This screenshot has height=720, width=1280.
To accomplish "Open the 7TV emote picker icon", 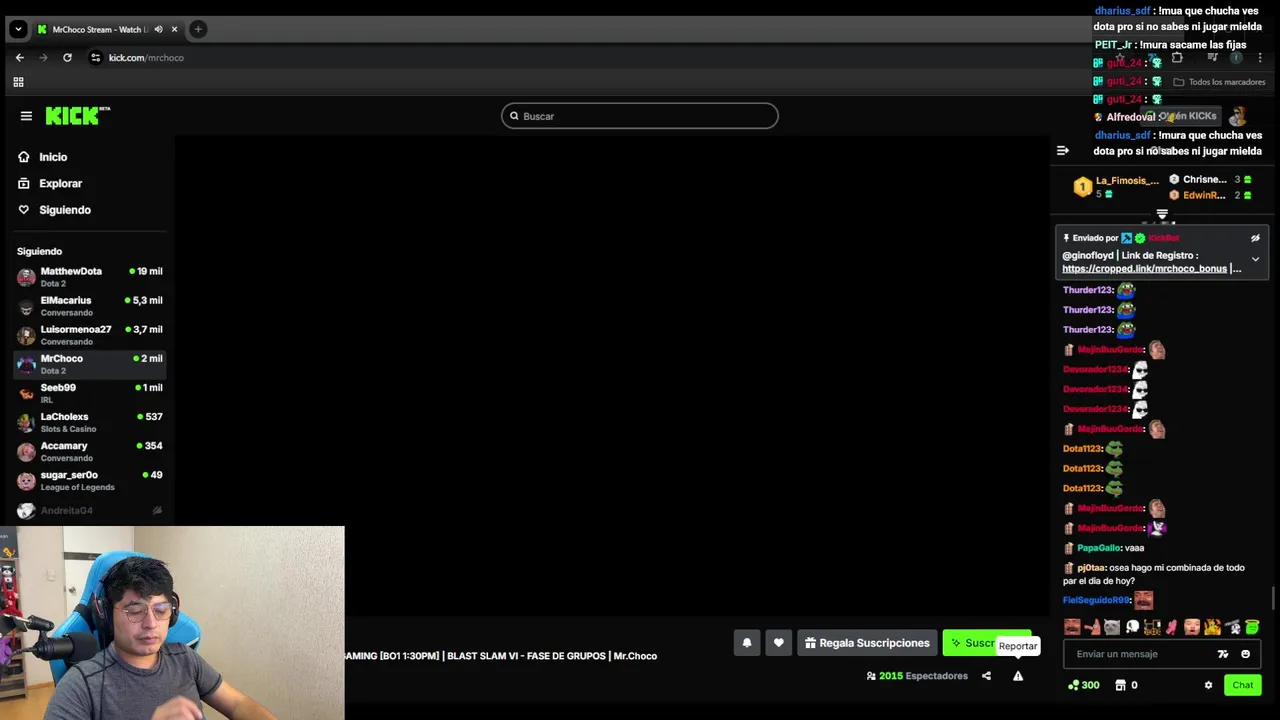I will pyautogui.click(x=1222, y=654).
